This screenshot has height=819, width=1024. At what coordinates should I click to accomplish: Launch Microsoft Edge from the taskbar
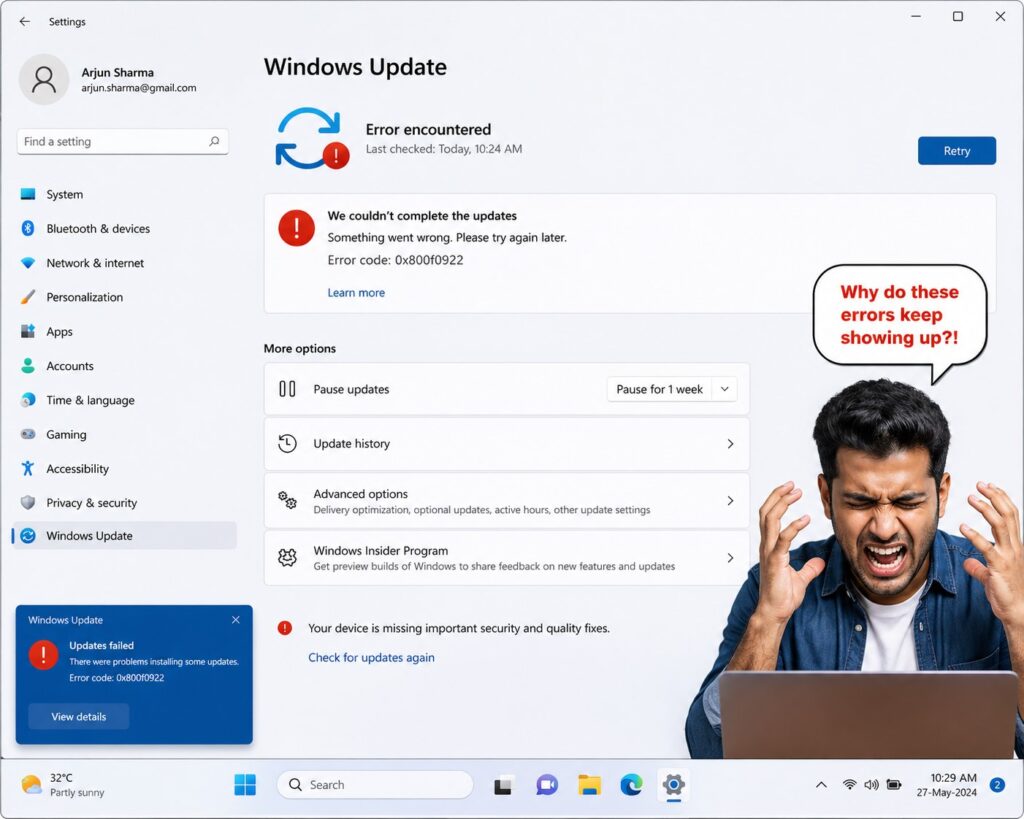[630, 785]
